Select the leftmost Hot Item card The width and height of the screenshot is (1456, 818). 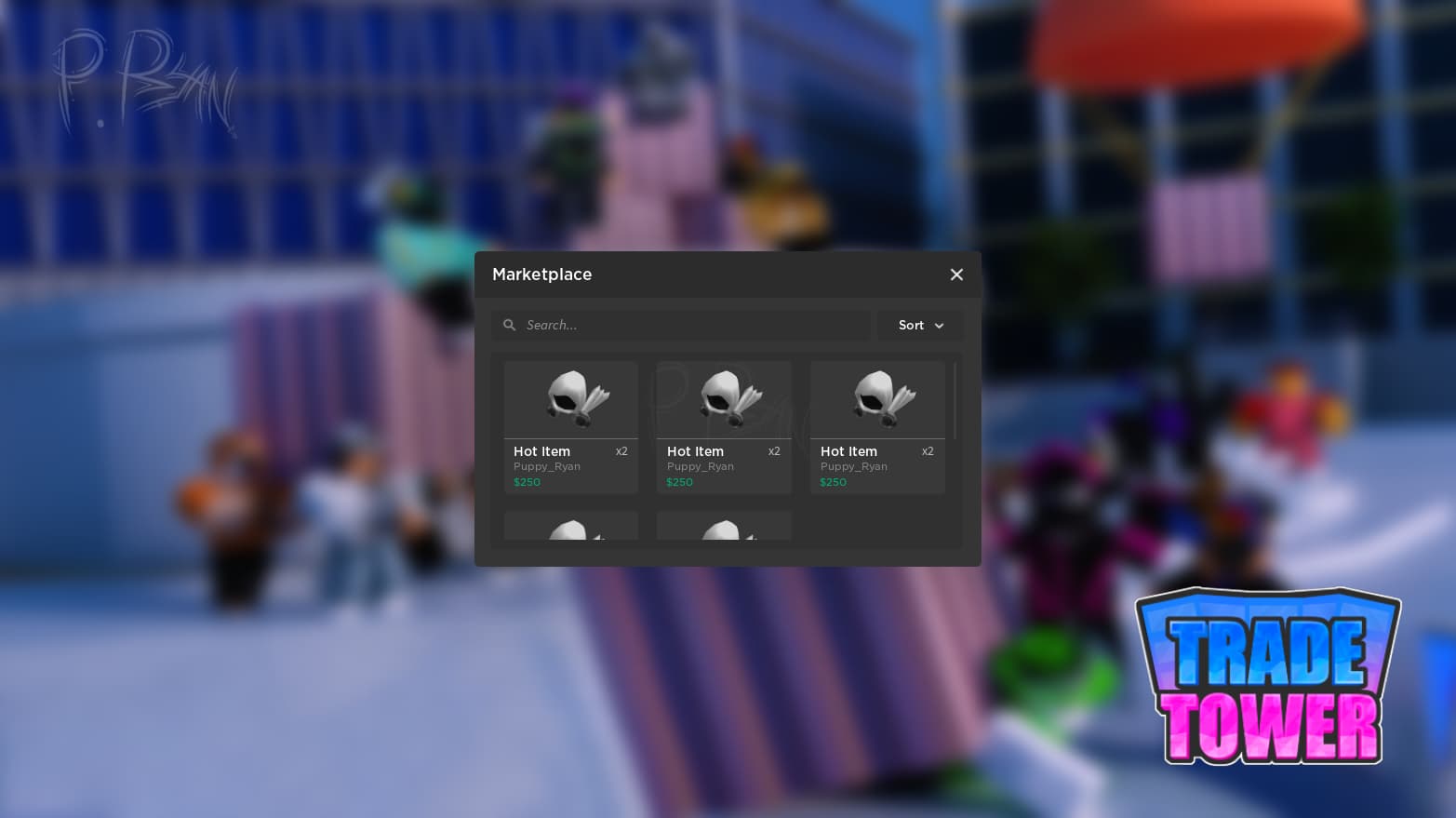tap(571, 427)
